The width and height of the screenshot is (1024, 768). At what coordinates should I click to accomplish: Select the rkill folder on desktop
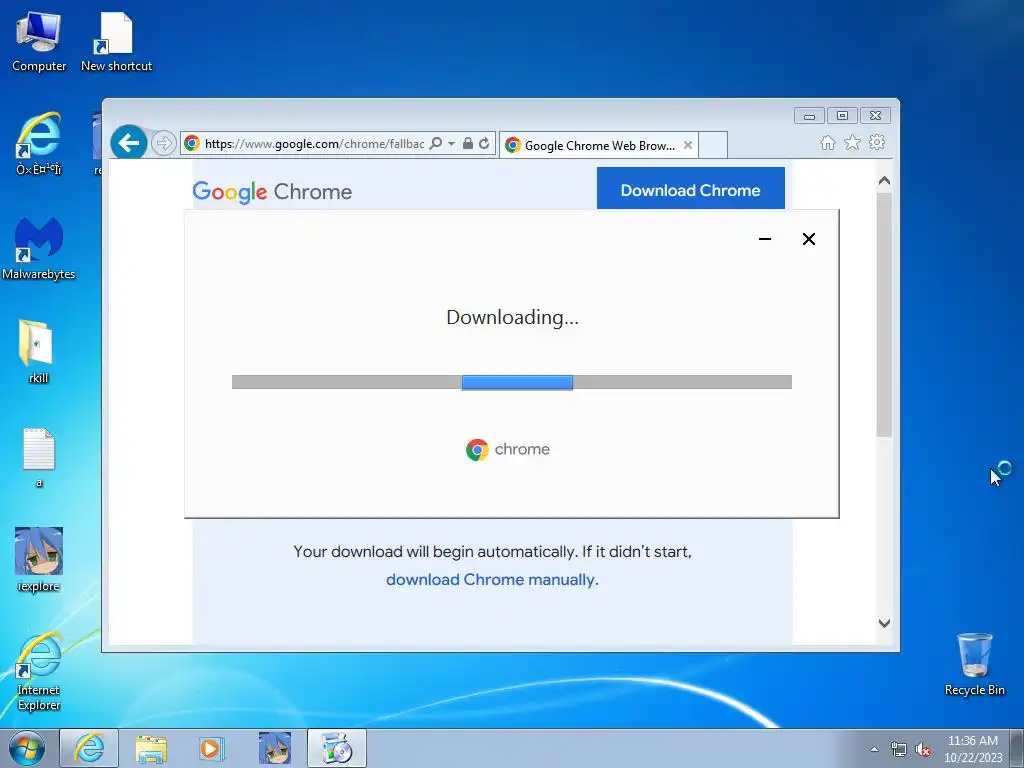38,351
